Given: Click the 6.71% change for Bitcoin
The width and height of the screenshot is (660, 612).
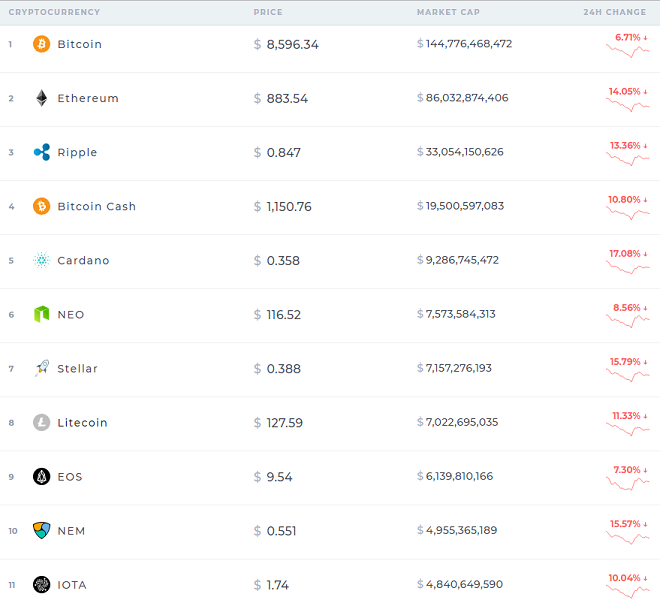Looking at the screenshot, I should click(628, 37).
